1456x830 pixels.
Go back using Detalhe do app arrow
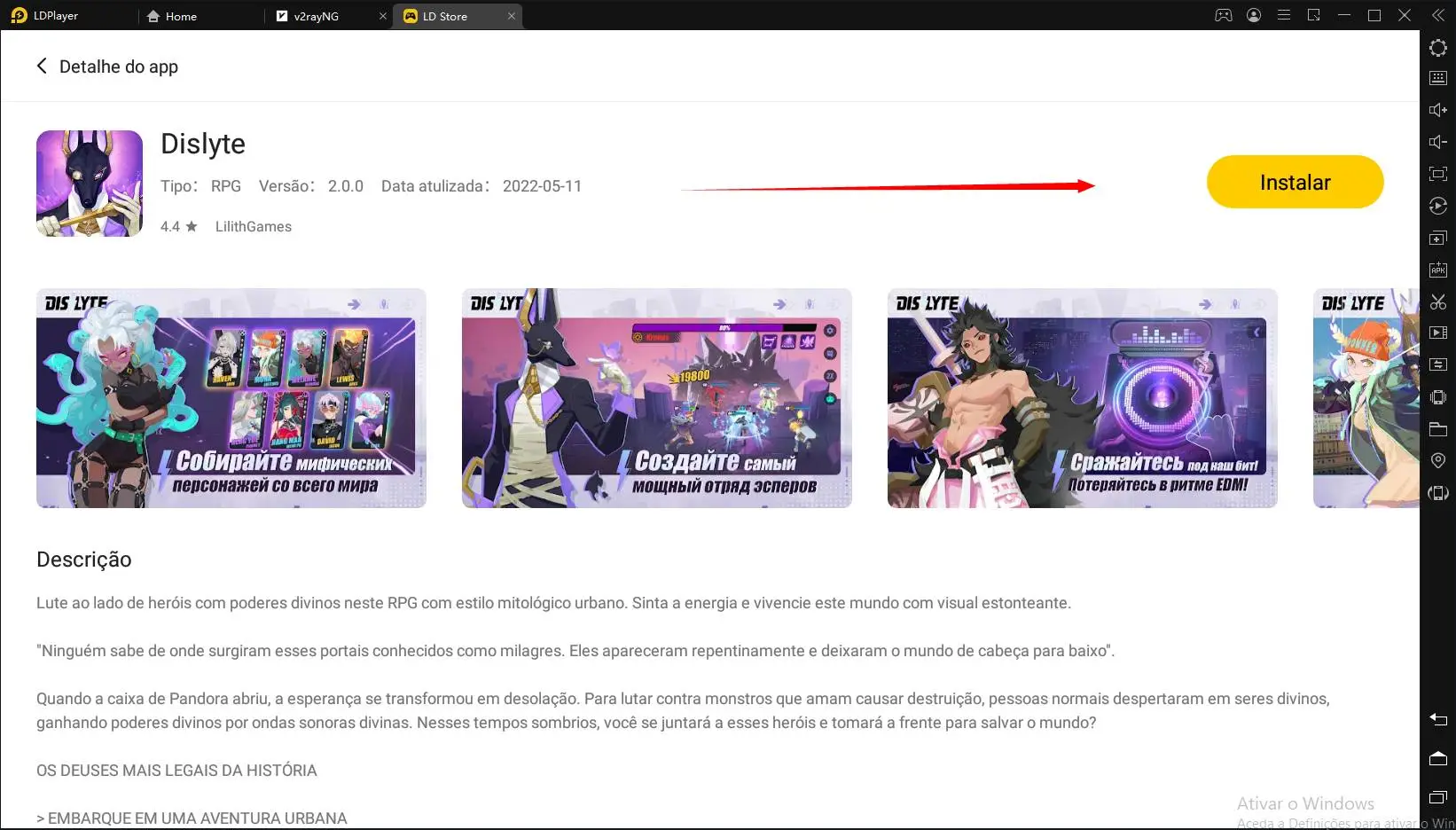(x=42, y=67)
